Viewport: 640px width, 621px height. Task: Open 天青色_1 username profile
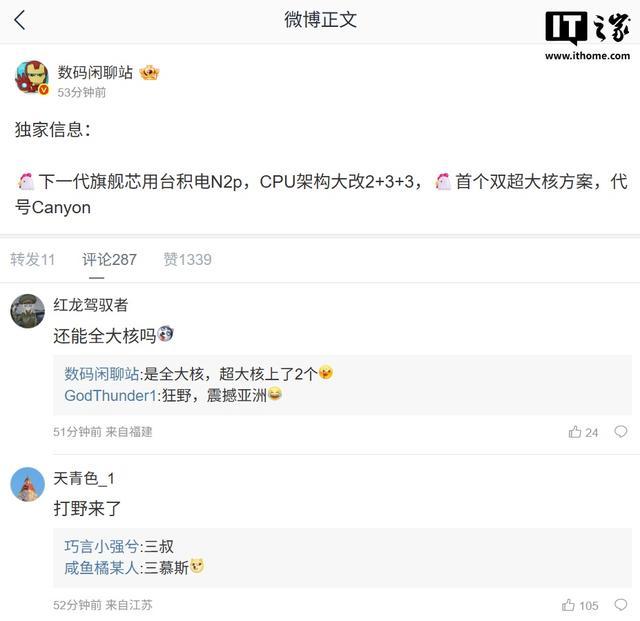coord(84,479)
